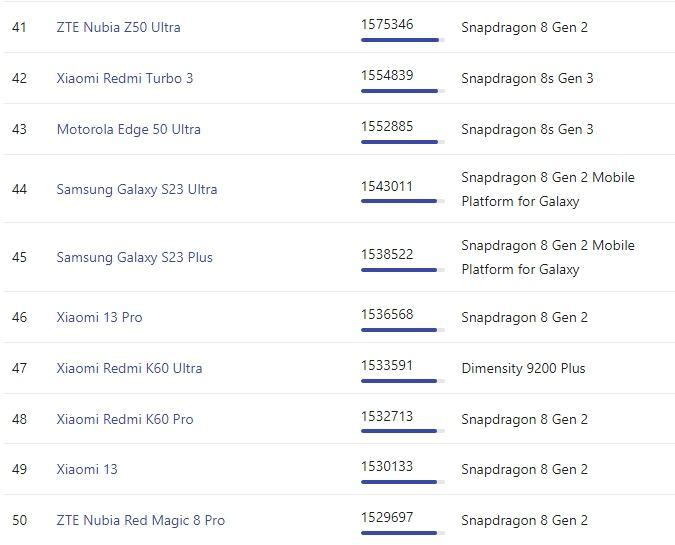The image size is (675, 545).
Task: Select the score value 1554839
Action: click(387, 75)
